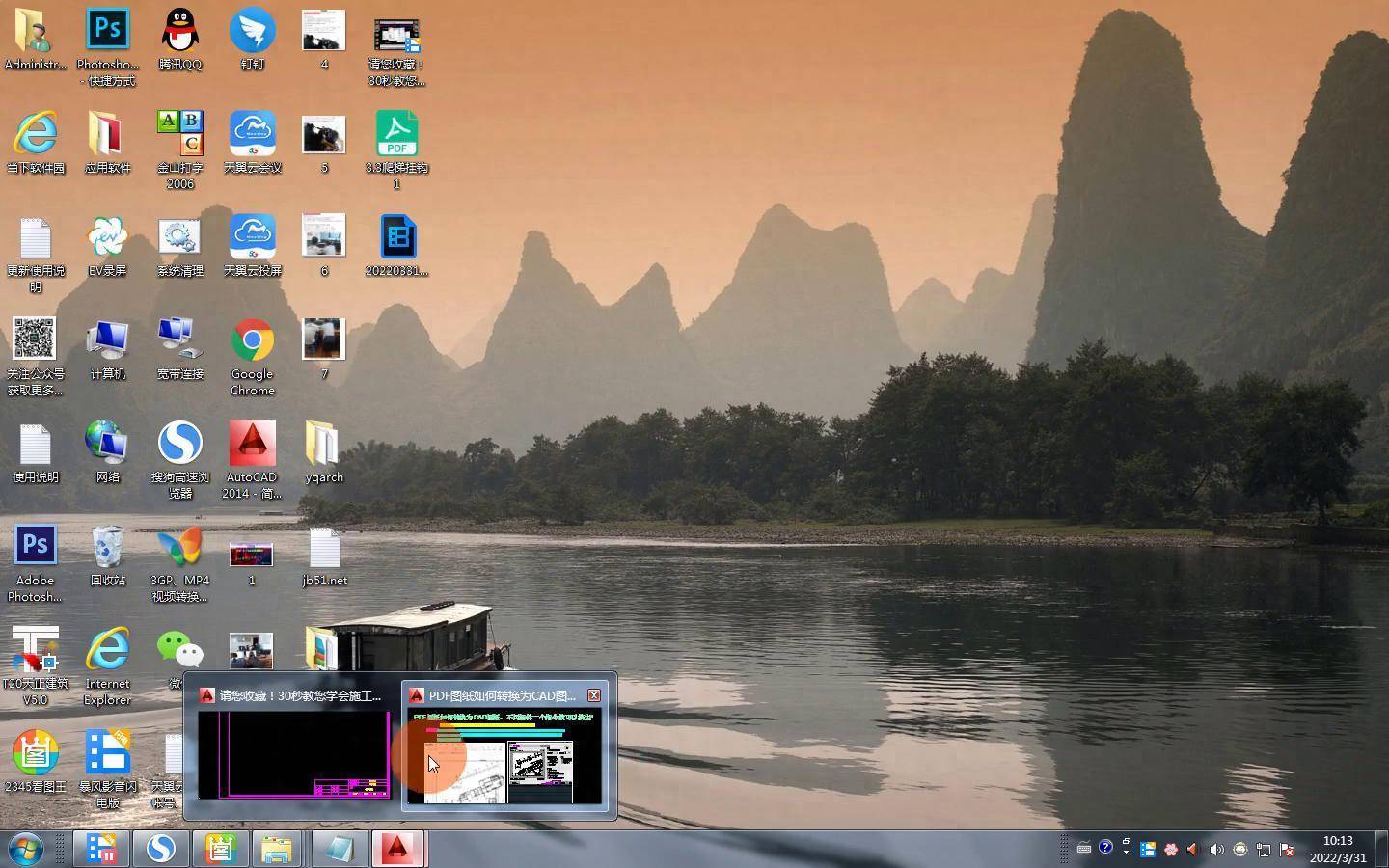Expand the language bar options arrow

(1126, 854)
